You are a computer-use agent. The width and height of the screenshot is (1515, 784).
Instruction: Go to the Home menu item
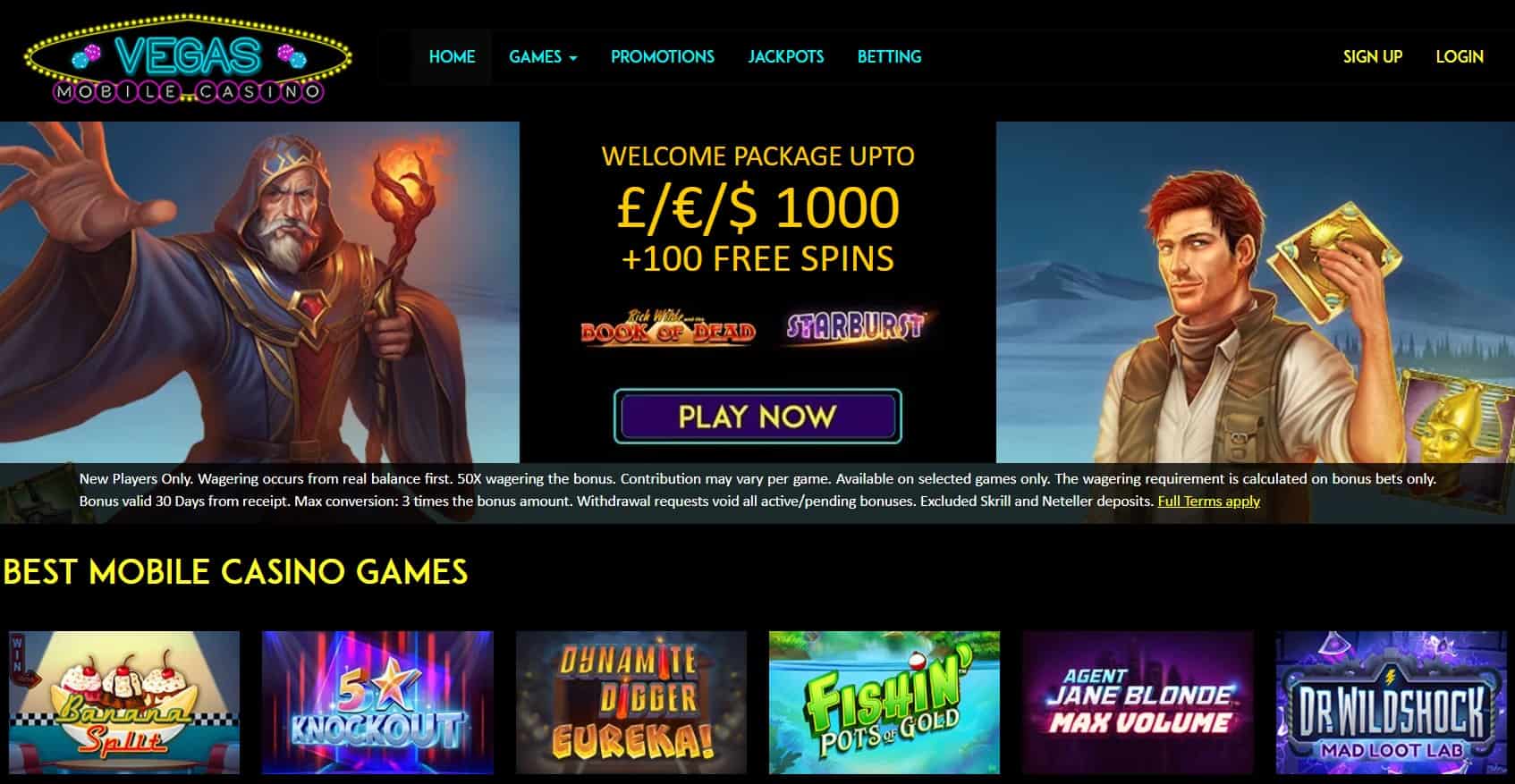click(452, 57)
